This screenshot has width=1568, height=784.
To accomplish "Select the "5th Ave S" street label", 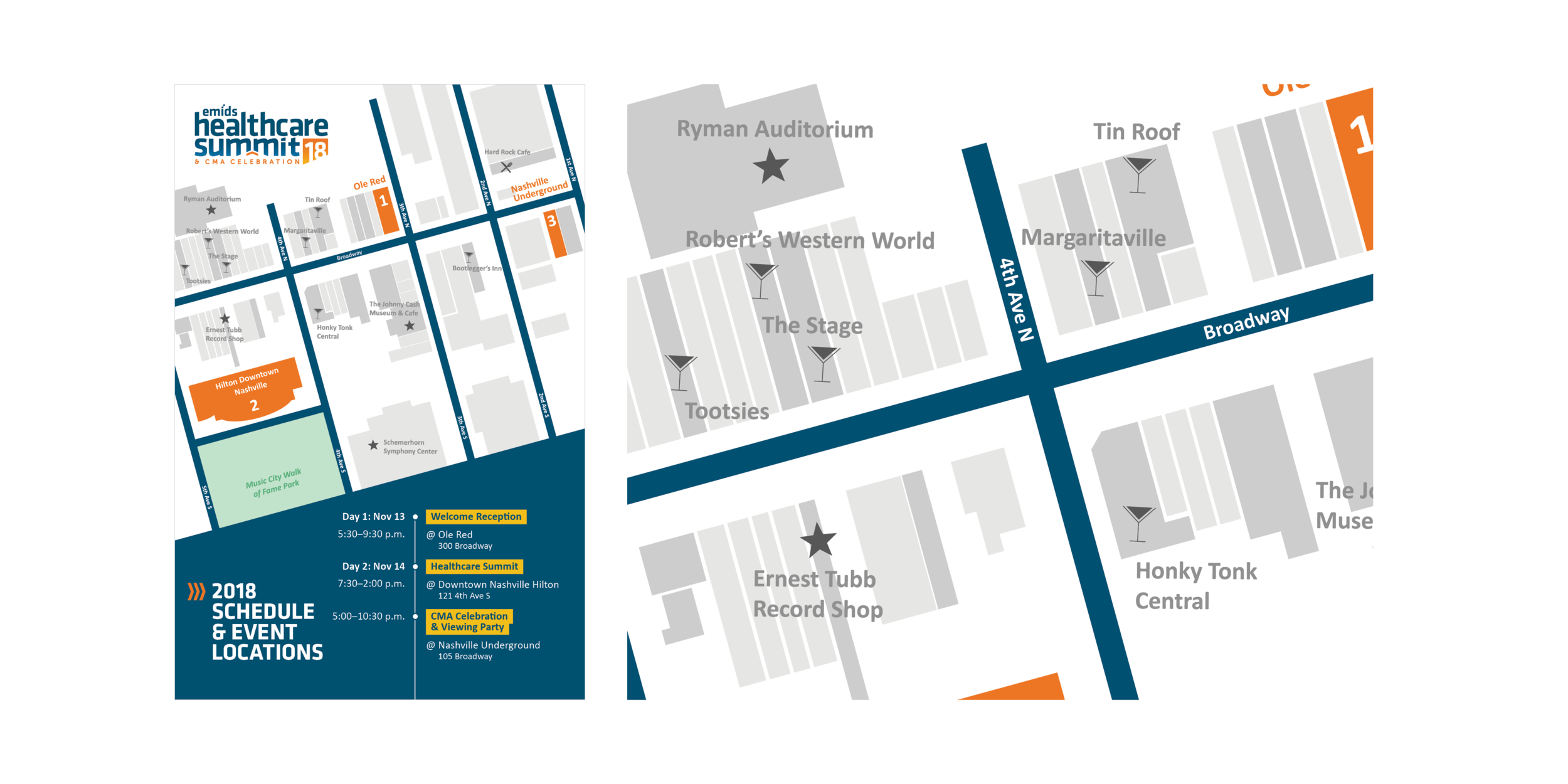I will 207,497.
